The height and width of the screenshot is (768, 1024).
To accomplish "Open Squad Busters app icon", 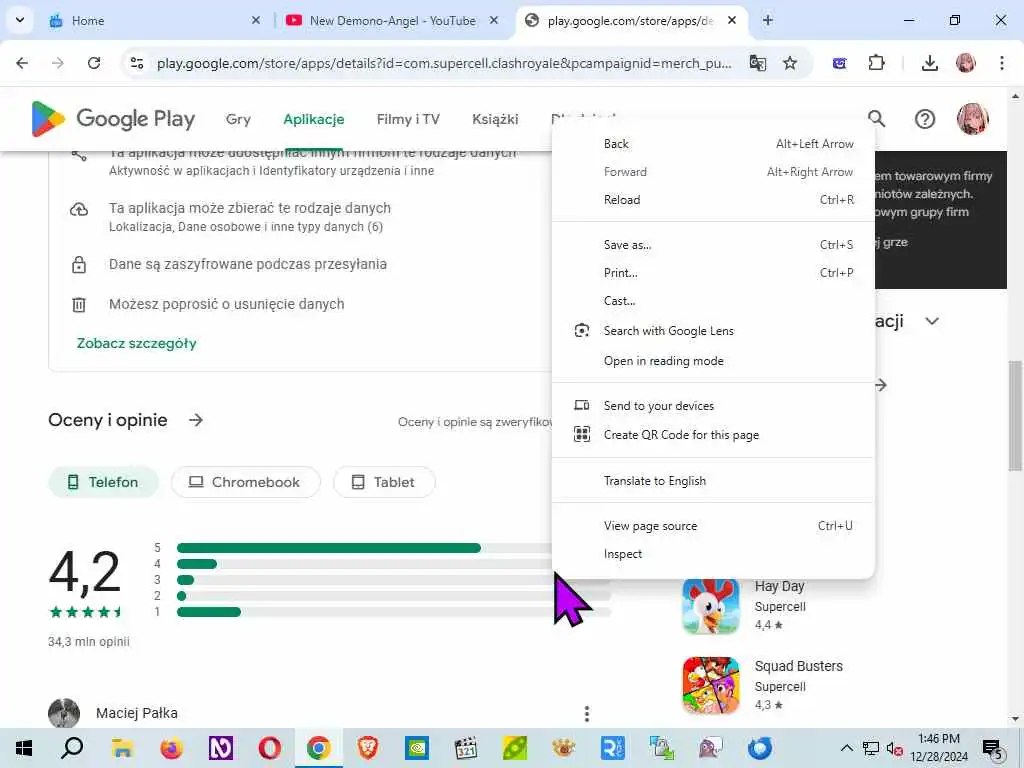I will pos(711,686).
